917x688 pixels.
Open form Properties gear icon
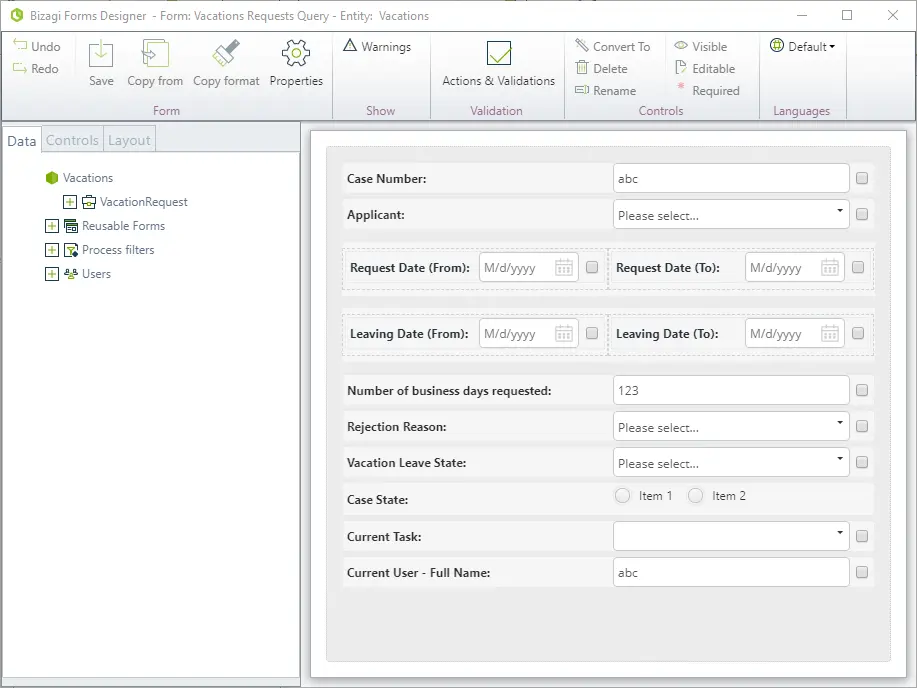[296, 53]
